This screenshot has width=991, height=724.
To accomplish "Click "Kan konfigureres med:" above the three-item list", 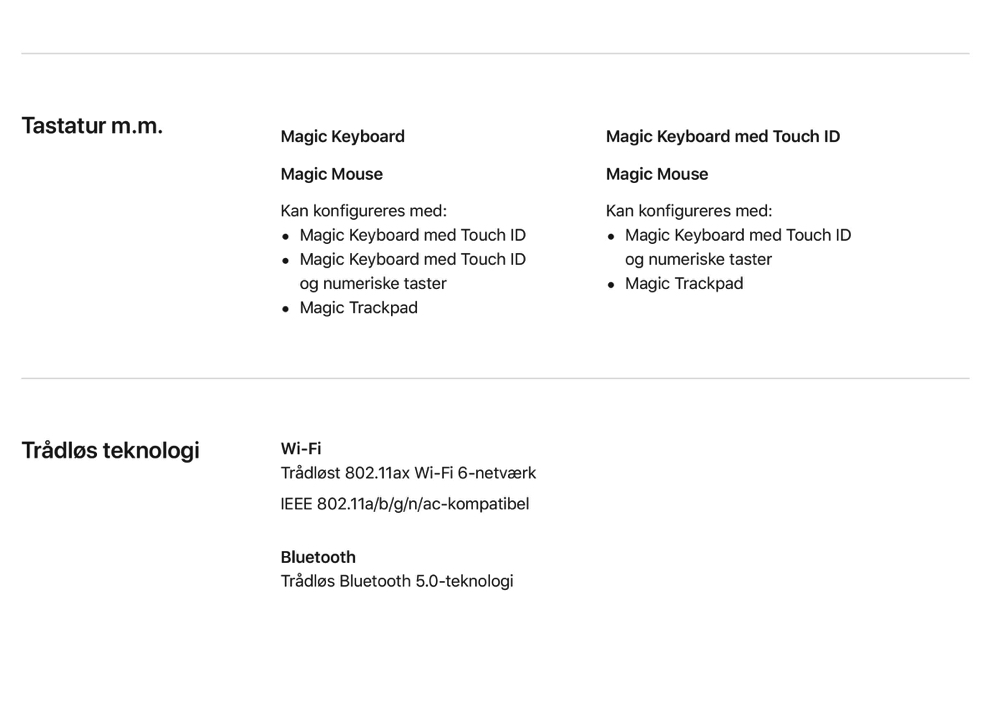I will (x=363, y=211).
